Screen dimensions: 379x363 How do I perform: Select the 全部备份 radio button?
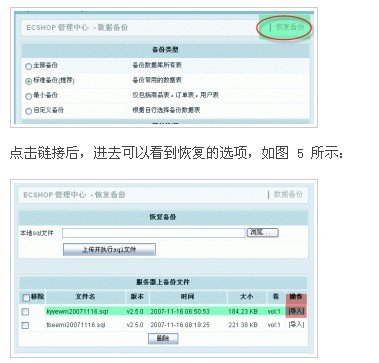tap(29, 66)
